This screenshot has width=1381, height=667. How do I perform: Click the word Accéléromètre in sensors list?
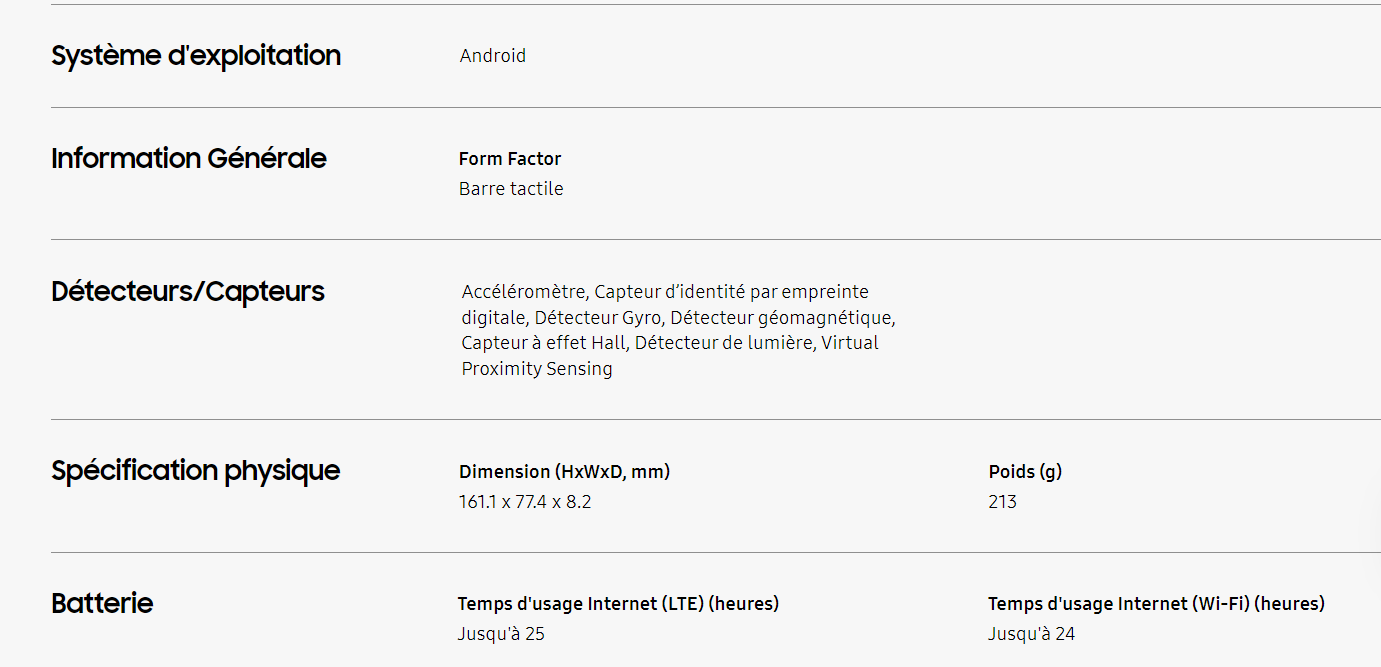524,292
